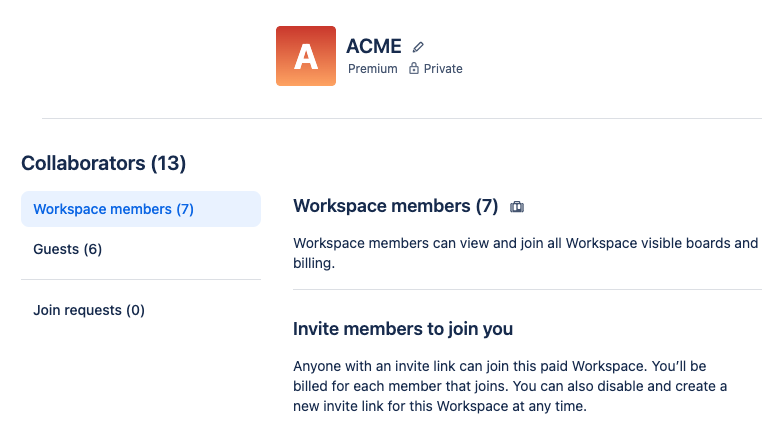The height and width of the screenshot is (438, 762).
Task: Click the lock icon beside Private
Action: (x=413, y=69)
